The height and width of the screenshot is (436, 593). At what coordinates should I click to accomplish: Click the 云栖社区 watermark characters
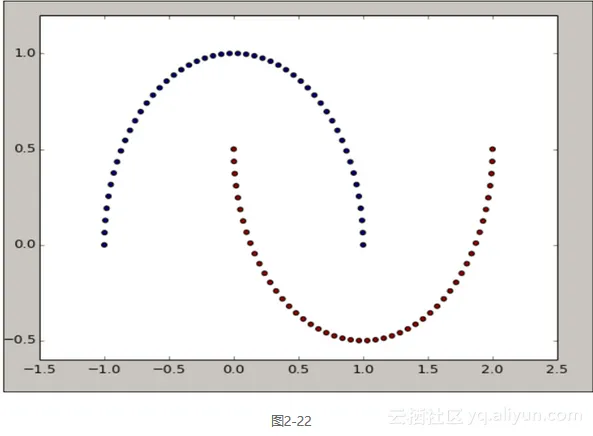(426, 416)
